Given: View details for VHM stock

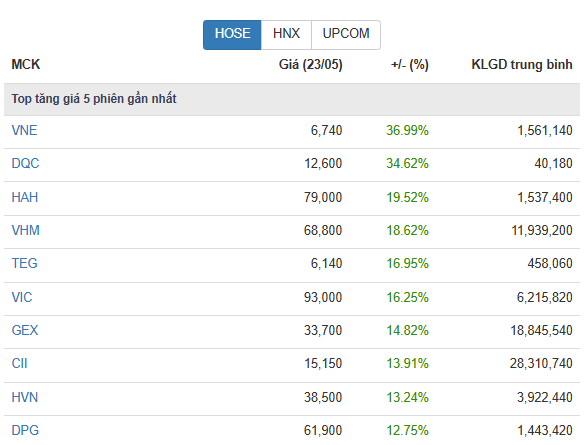Looking at the screenshot, I should pyautogui.click(x=26, y=230).
